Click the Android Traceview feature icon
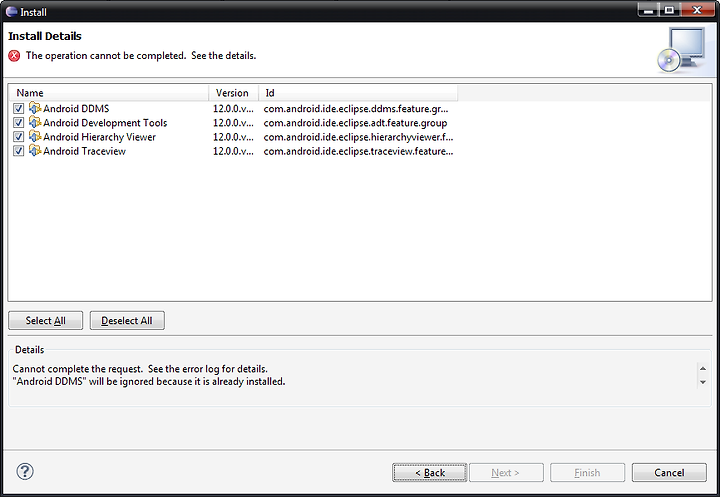 [x=35, y=151]
